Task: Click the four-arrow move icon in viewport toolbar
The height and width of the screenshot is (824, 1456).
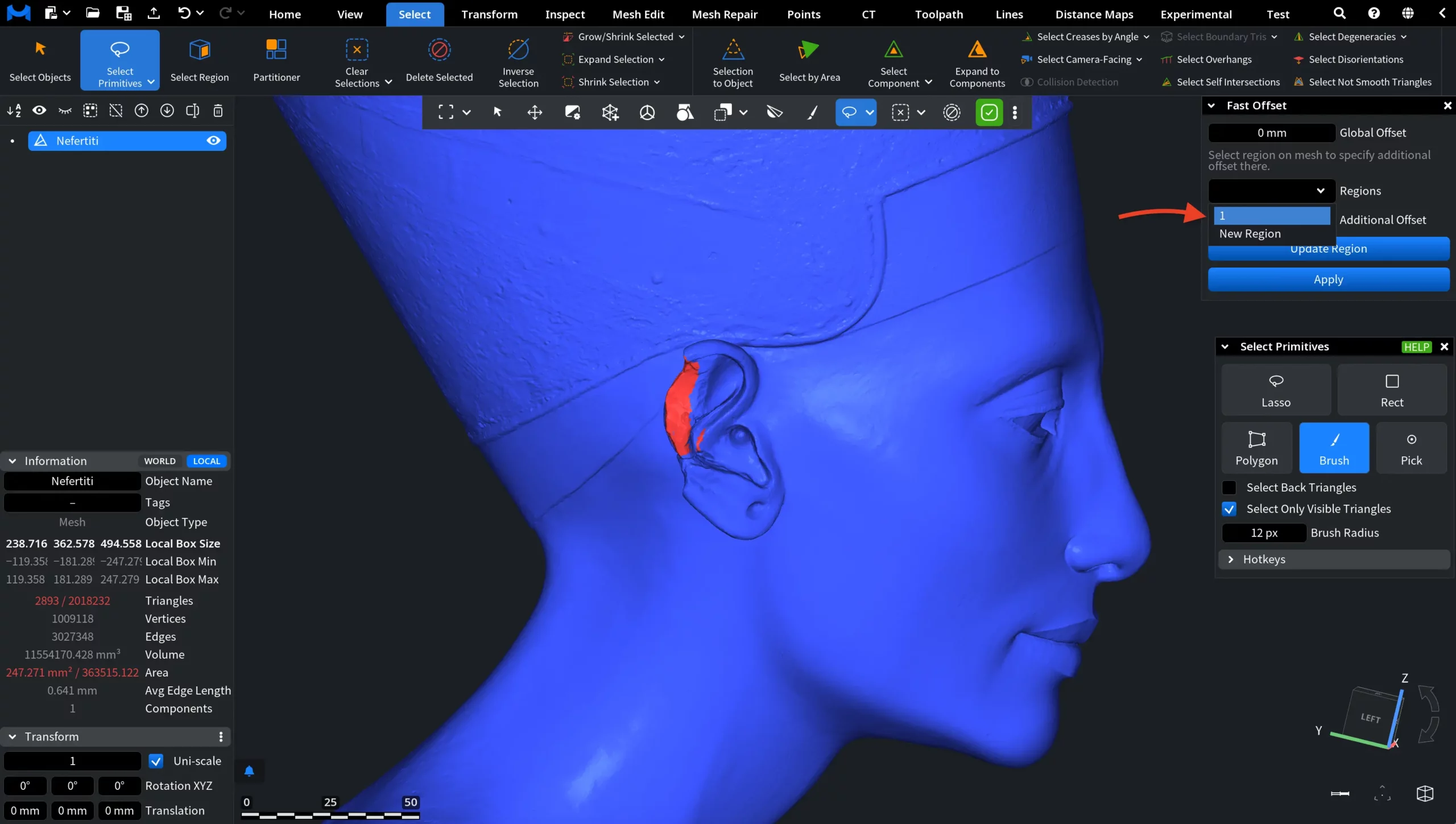Action: tap(535, 112)
